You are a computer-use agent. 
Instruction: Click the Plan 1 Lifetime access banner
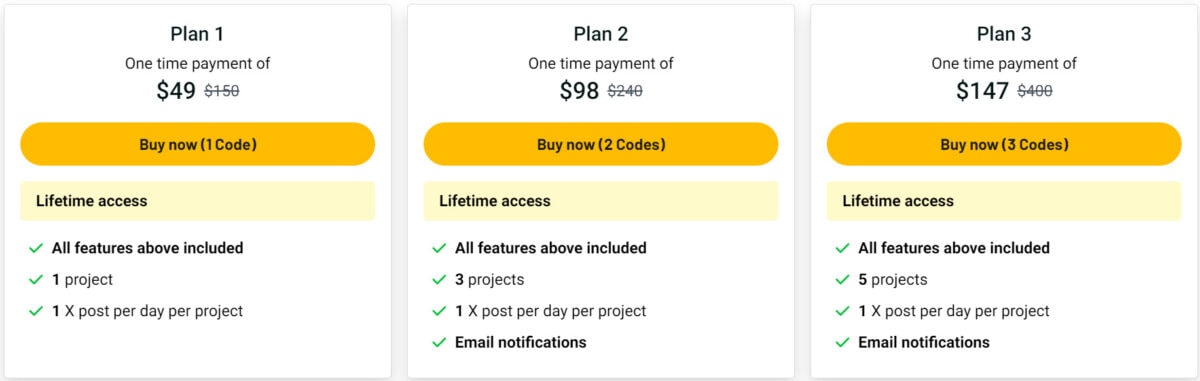coord(197,201)
